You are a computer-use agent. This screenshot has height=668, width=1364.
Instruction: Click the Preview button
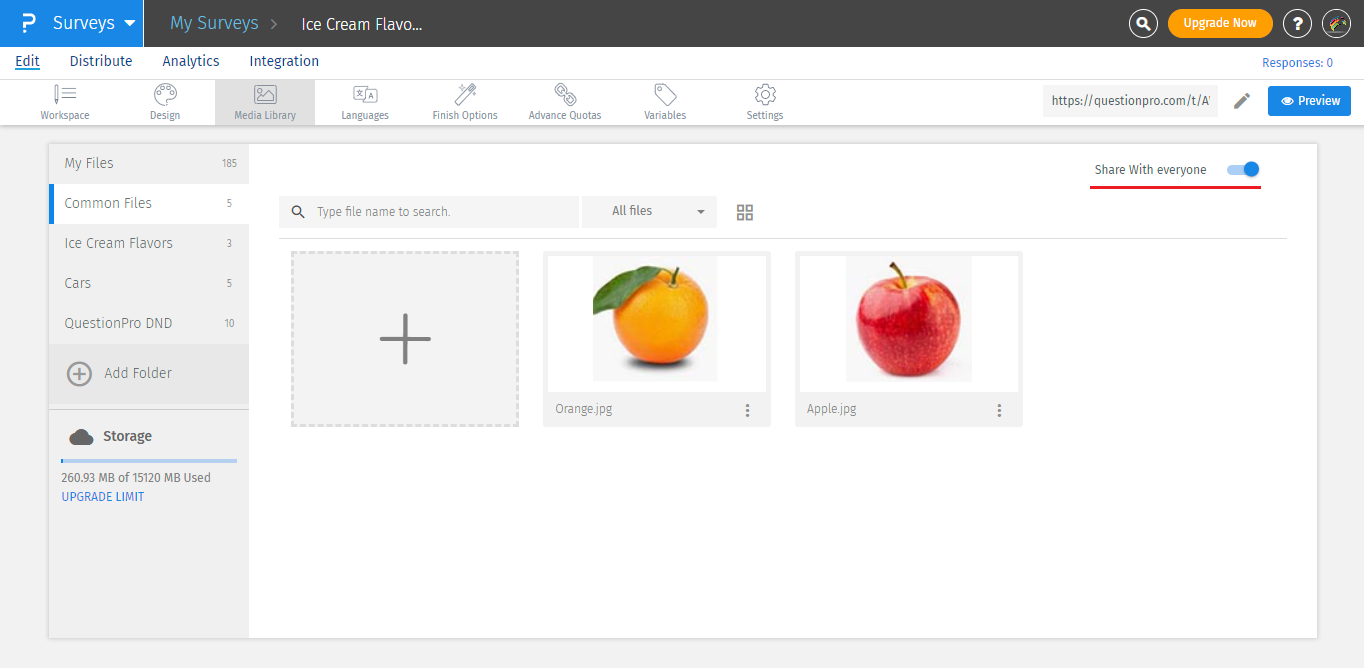[x=1310, y=101]
